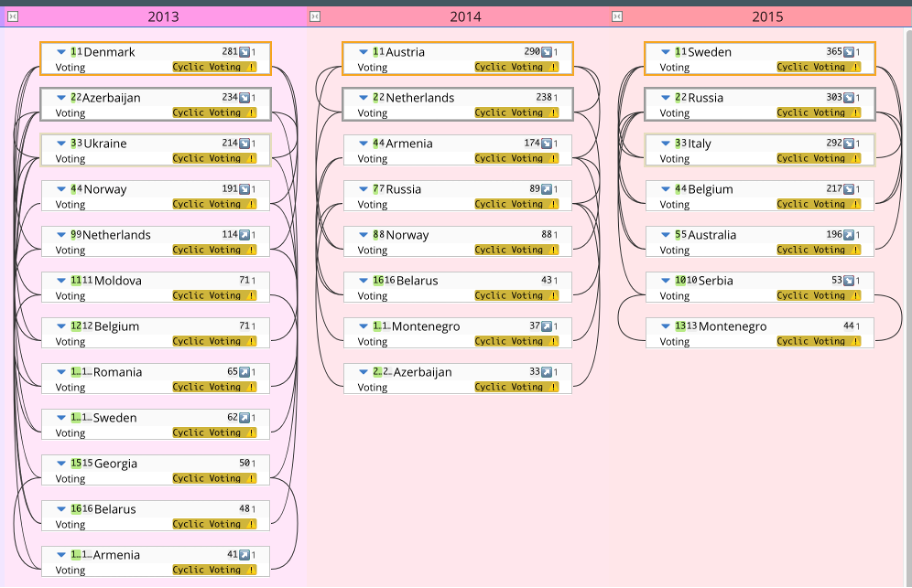
Task: Click the Ukraine country name
Action: coord(105,143)
